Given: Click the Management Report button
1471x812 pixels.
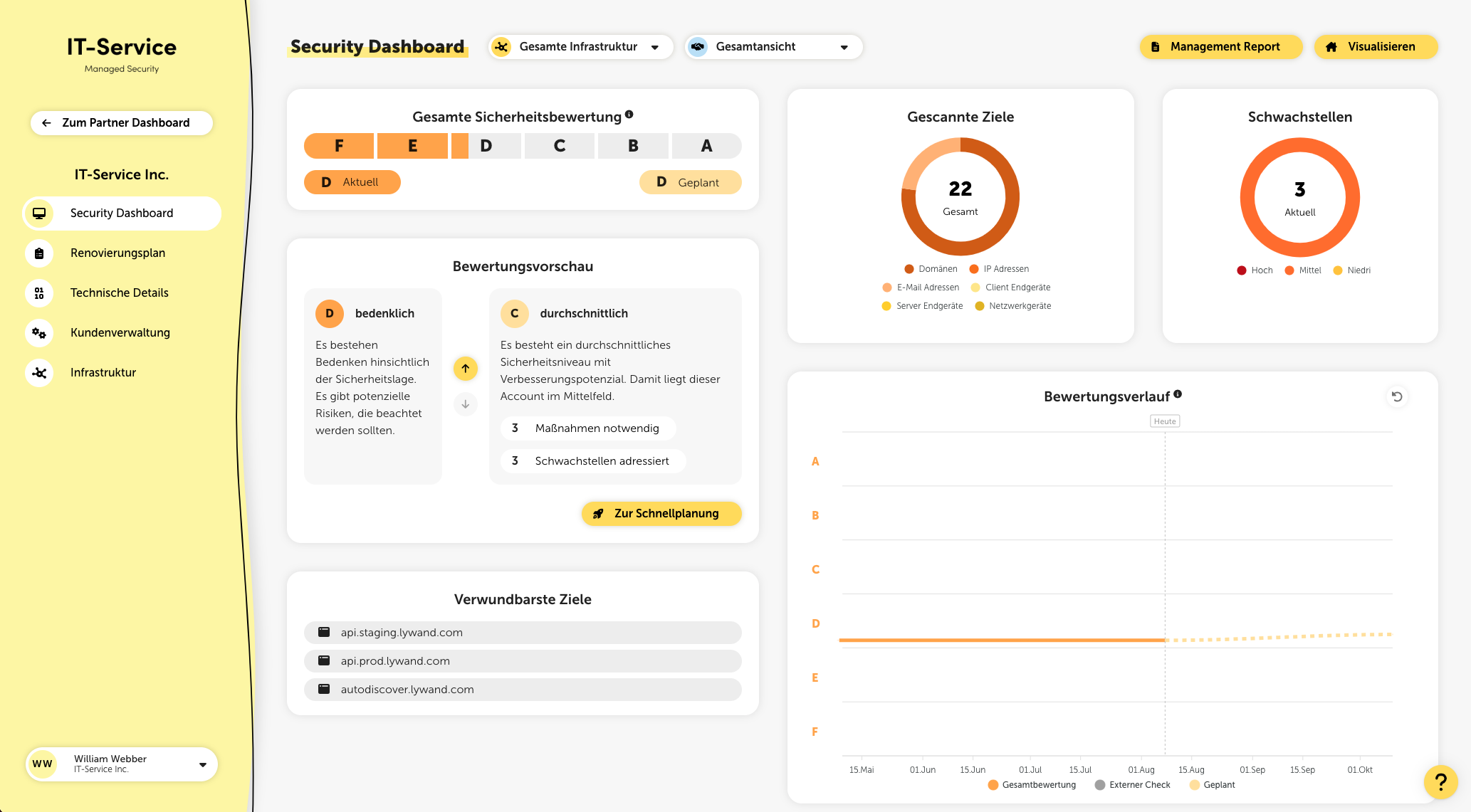Looking at the screenshot, I should pos(1220,47).
